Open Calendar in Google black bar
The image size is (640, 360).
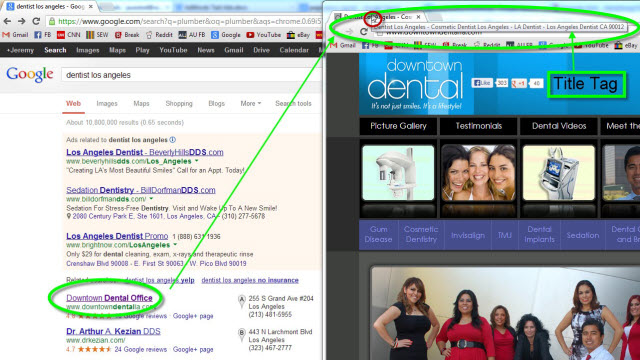tap(294, 50)
